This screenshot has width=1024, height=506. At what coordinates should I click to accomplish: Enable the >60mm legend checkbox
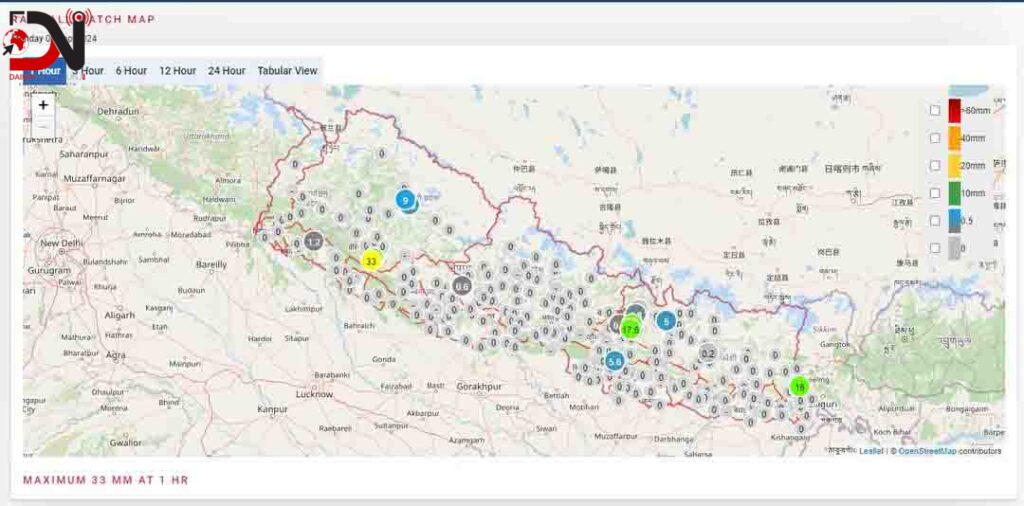pos(935,110)
